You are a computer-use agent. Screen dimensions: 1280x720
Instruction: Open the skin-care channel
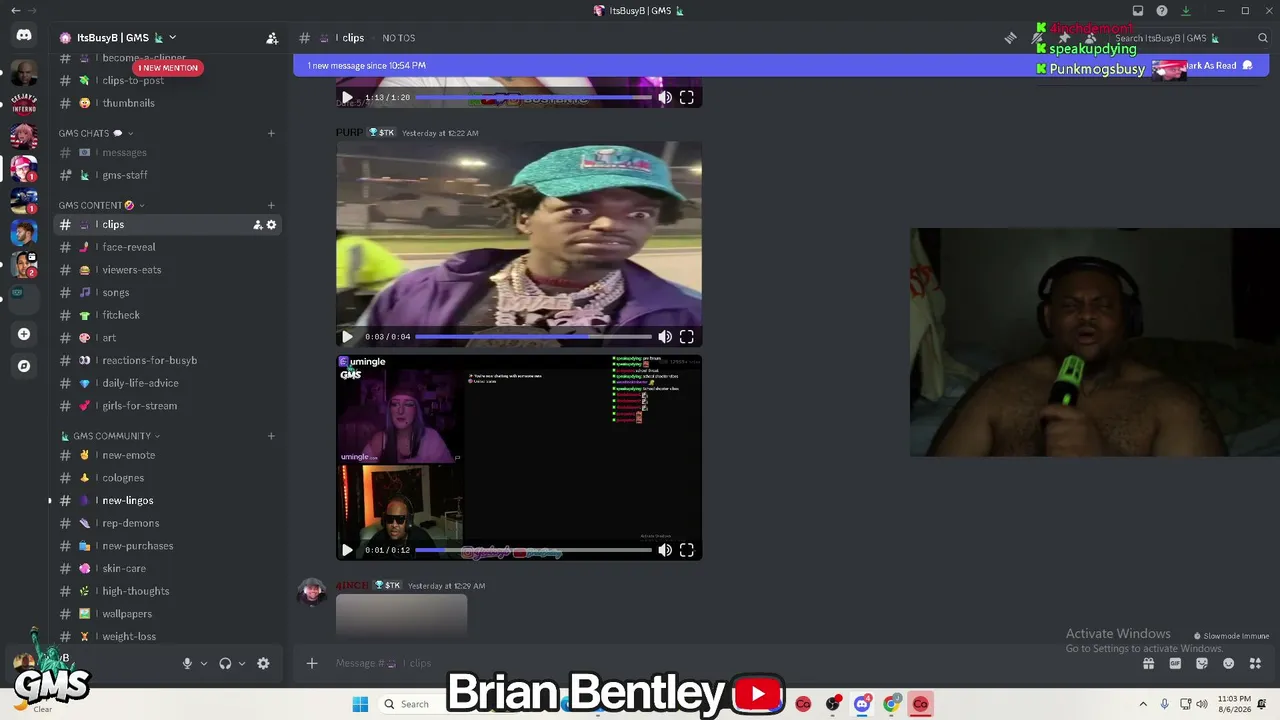click(166, 568)
